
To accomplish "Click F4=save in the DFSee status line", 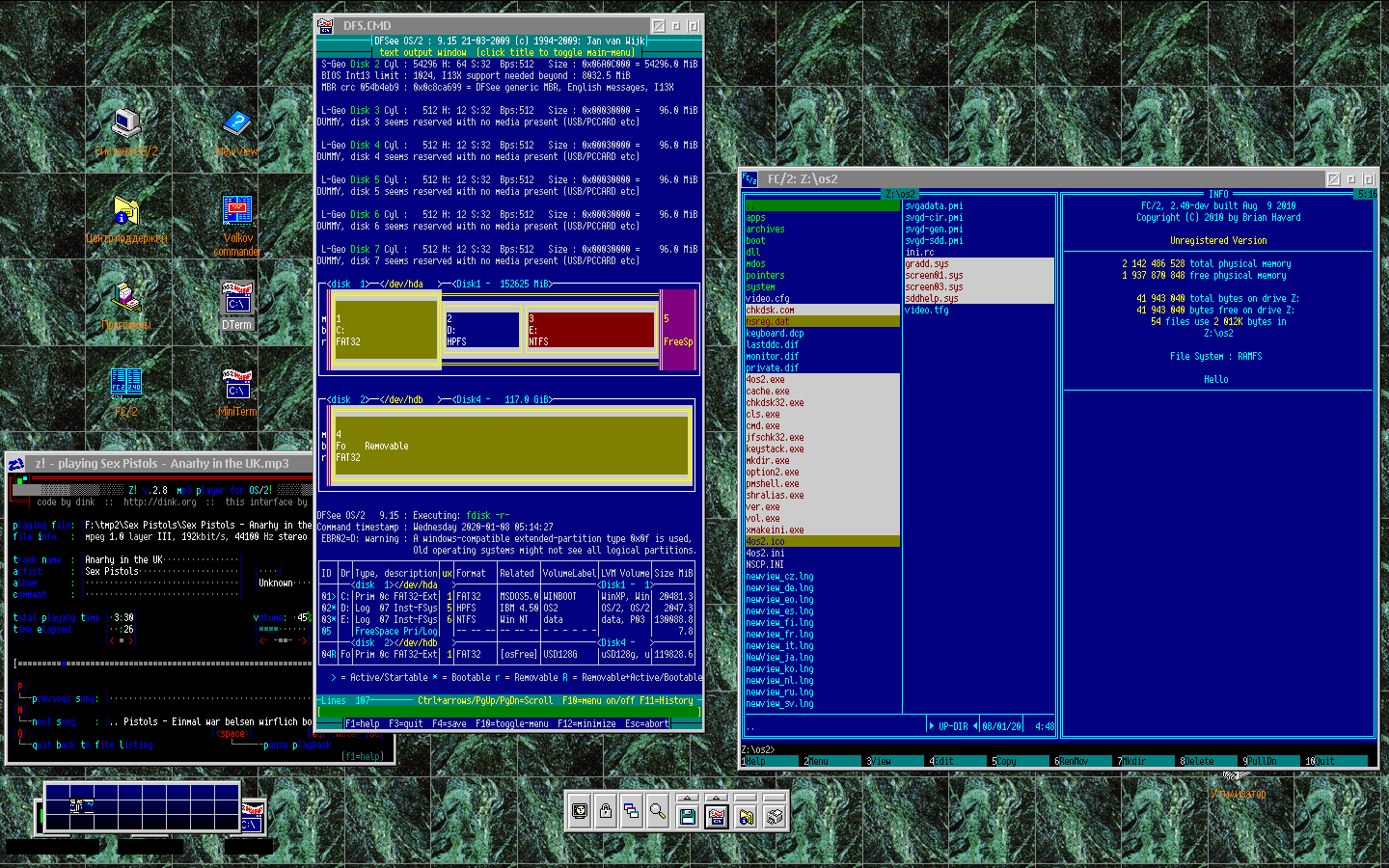I will pyautogui.click(x=449, y=724).
